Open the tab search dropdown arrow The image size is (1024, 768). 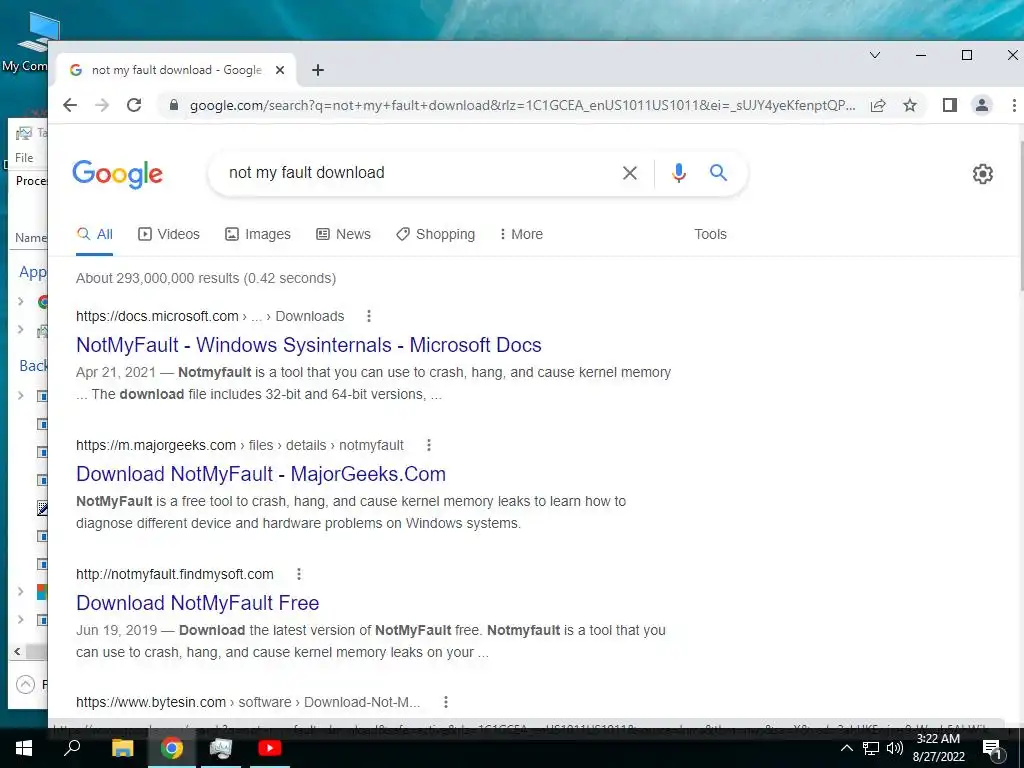(875, 56)
